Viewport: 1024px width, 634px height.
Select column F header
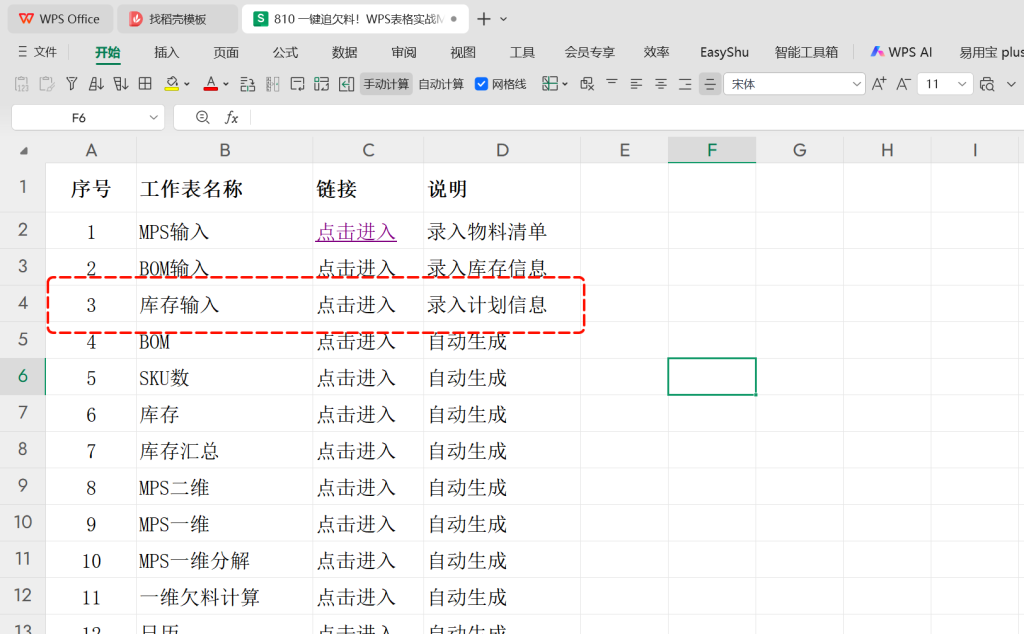coord(712,150)
